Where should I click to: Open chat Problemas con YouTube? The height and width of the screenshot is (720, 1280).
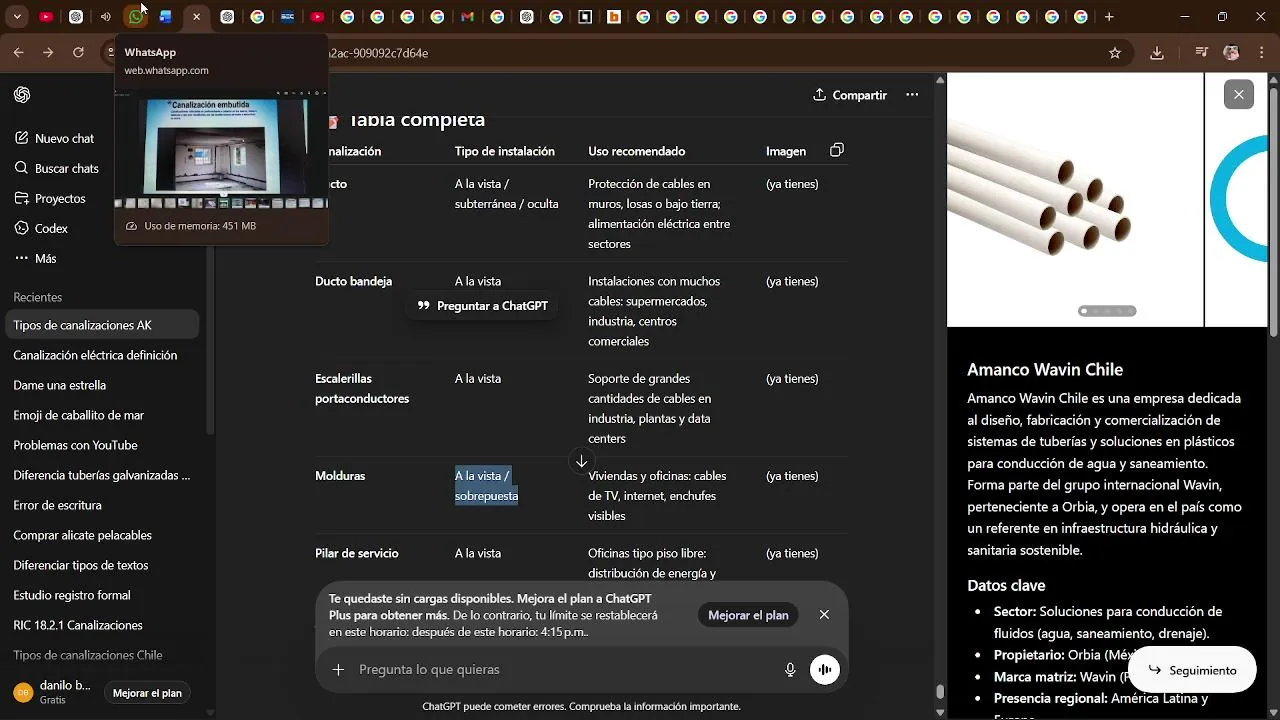103,445
